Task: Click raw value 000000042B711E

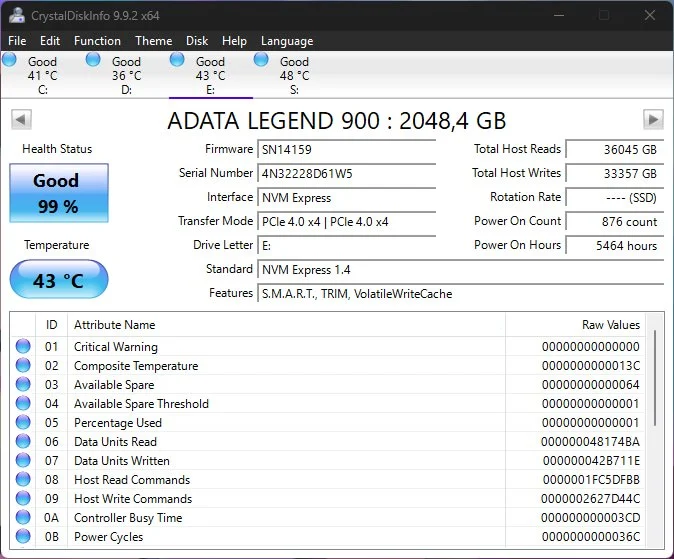Action: pos(591,461)
